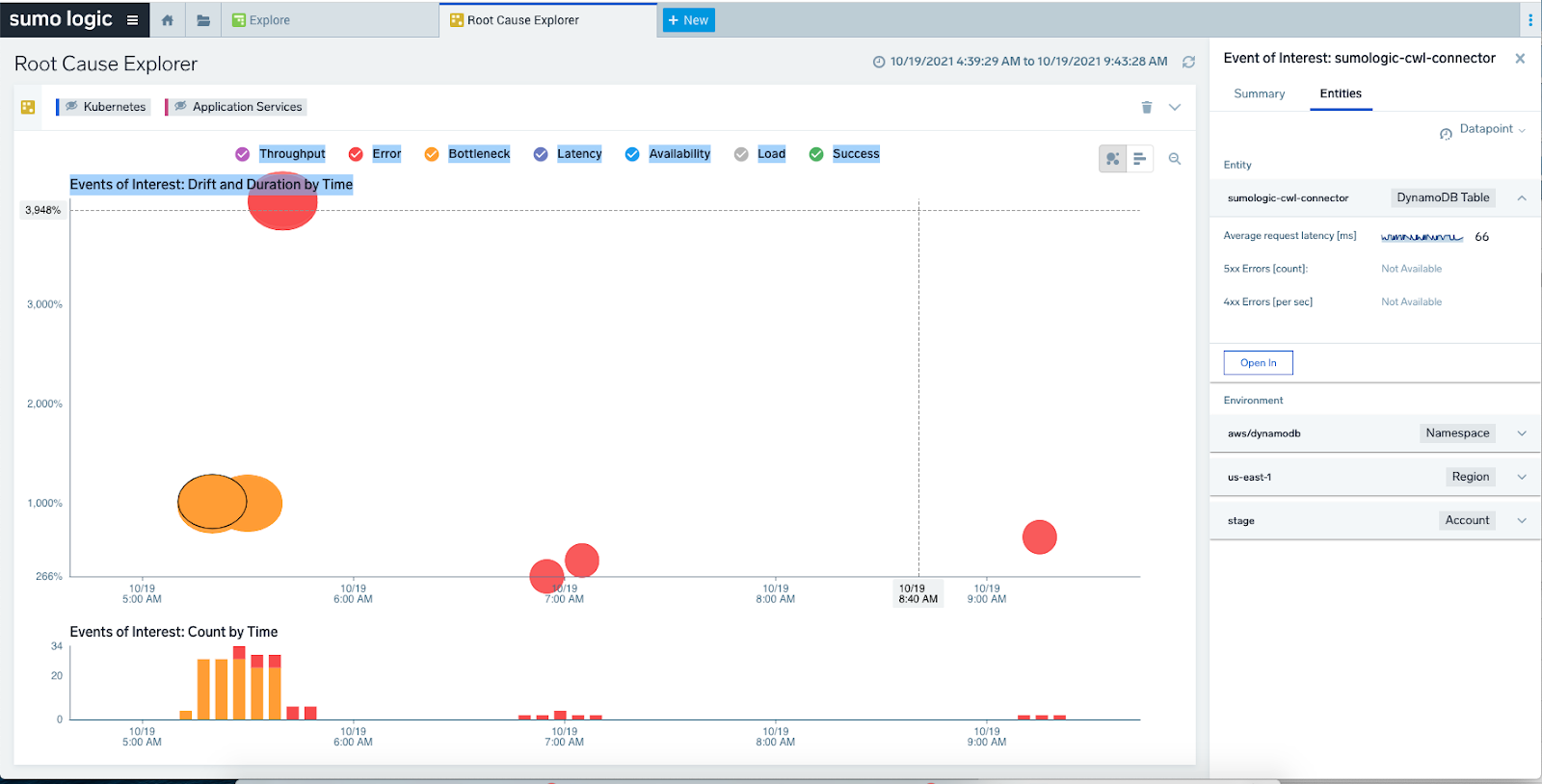Select the list view icon
The width and height of the screenshot is (1542, 784).
coord(1140,159)
